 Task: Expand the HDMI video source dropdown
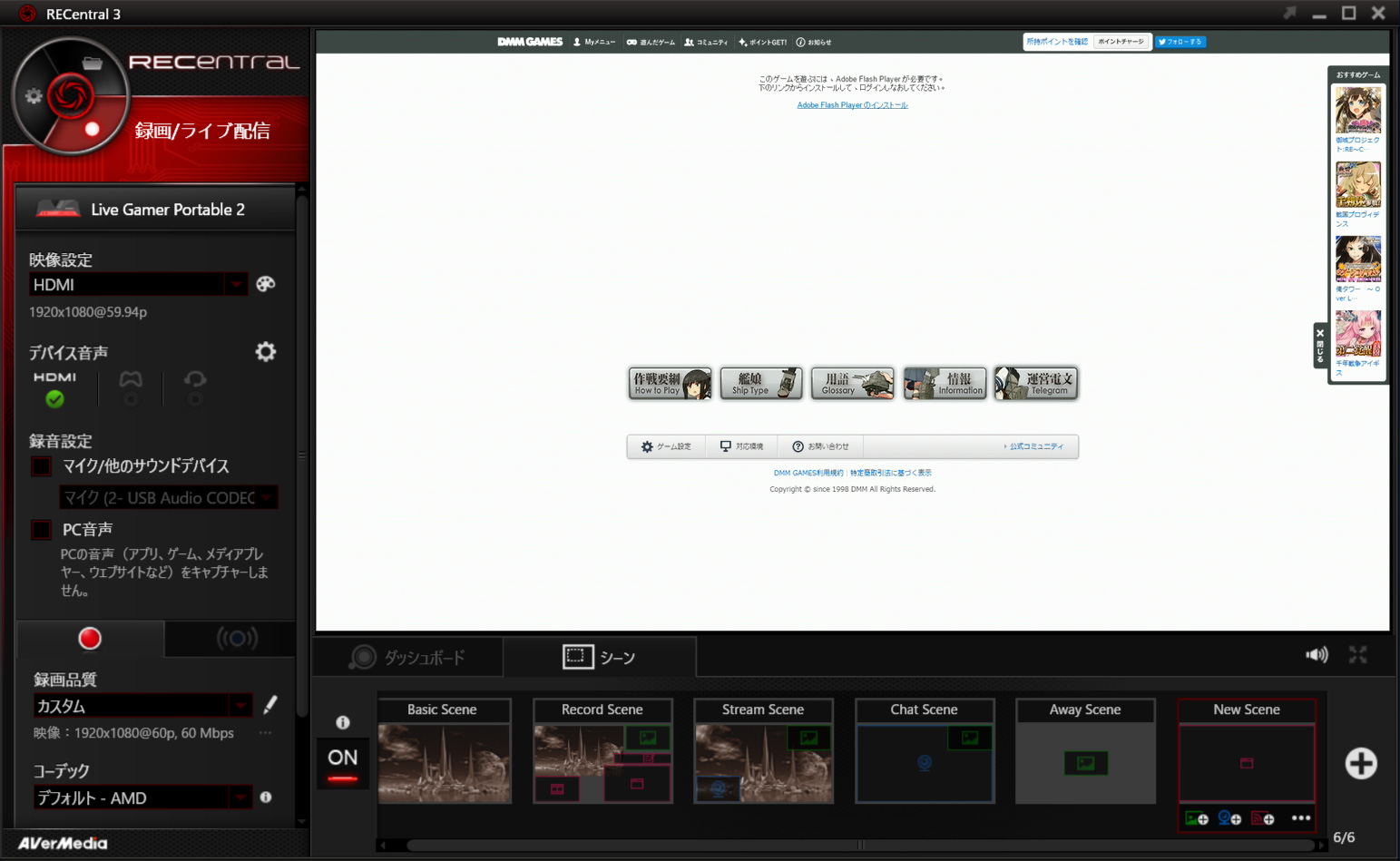236,285
